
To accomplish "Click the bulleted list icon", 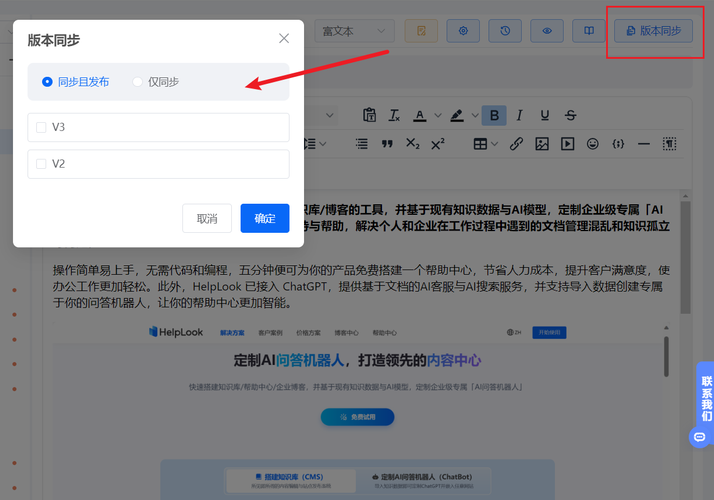I will (362, 144).
